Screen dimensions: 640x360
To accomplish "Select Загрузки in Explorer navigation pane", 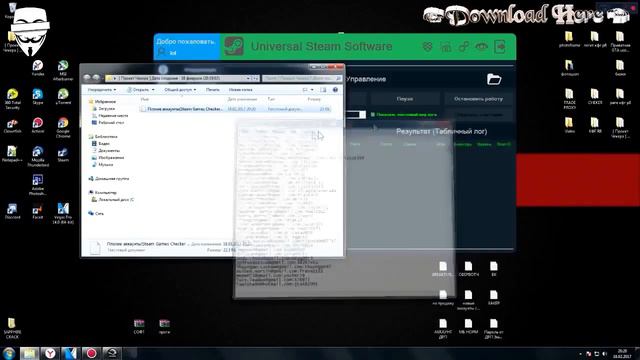I will [x=103, y=109].
